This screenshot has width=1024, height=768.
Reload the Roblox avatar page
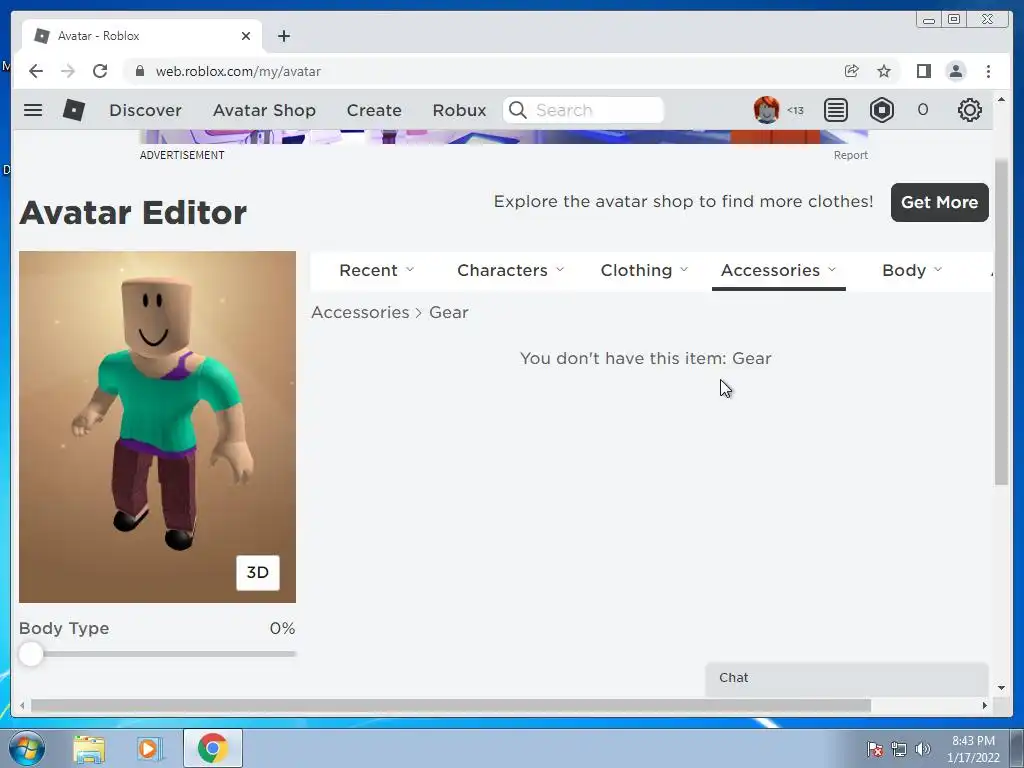click(x=100, y=71)
